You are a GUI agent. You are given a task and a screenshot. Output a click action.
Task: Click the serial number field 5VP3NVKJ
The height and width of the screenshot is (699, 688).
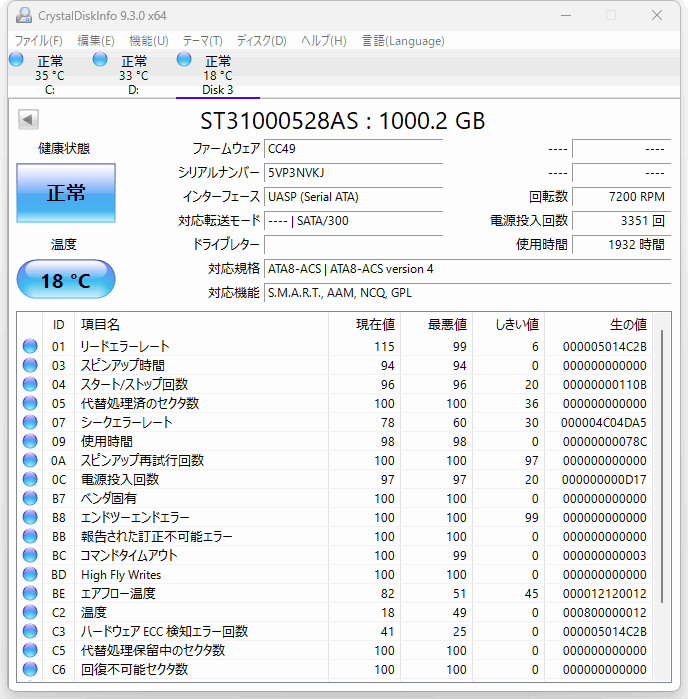(x=353, y=173)
